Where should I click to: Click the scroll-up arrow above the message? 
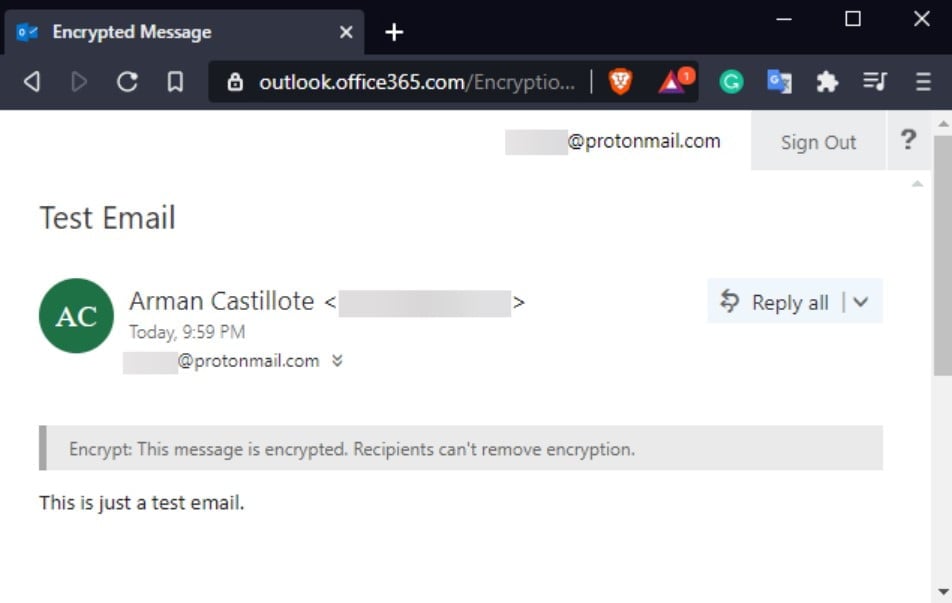point(917,183)
